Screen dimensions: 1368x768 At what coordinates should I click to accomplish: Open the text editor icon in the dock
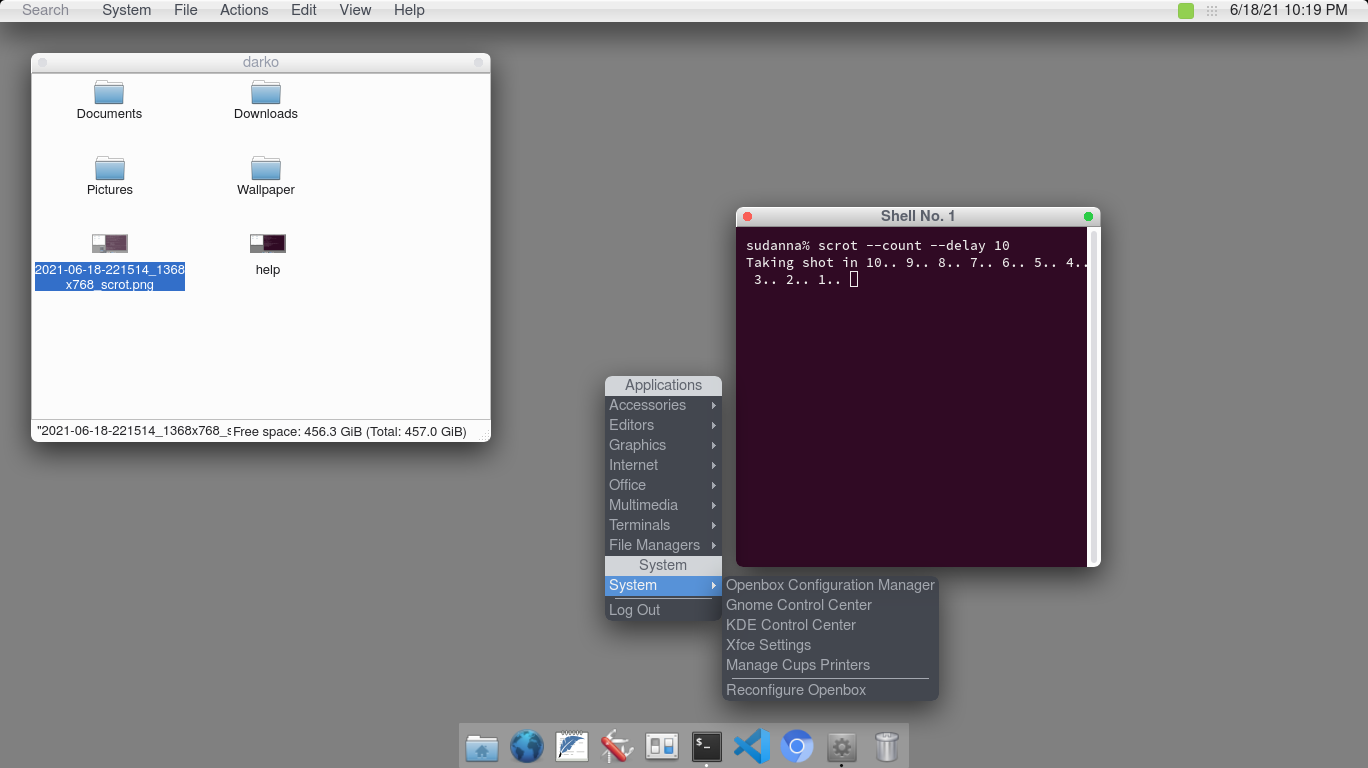point(571,746)
